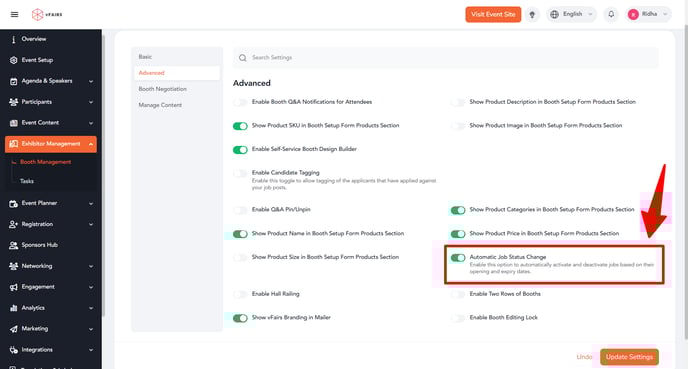The width and height of the screenshot is (688, 369).
Task: Open the hamburger menu icon
Action: point(14,14)
